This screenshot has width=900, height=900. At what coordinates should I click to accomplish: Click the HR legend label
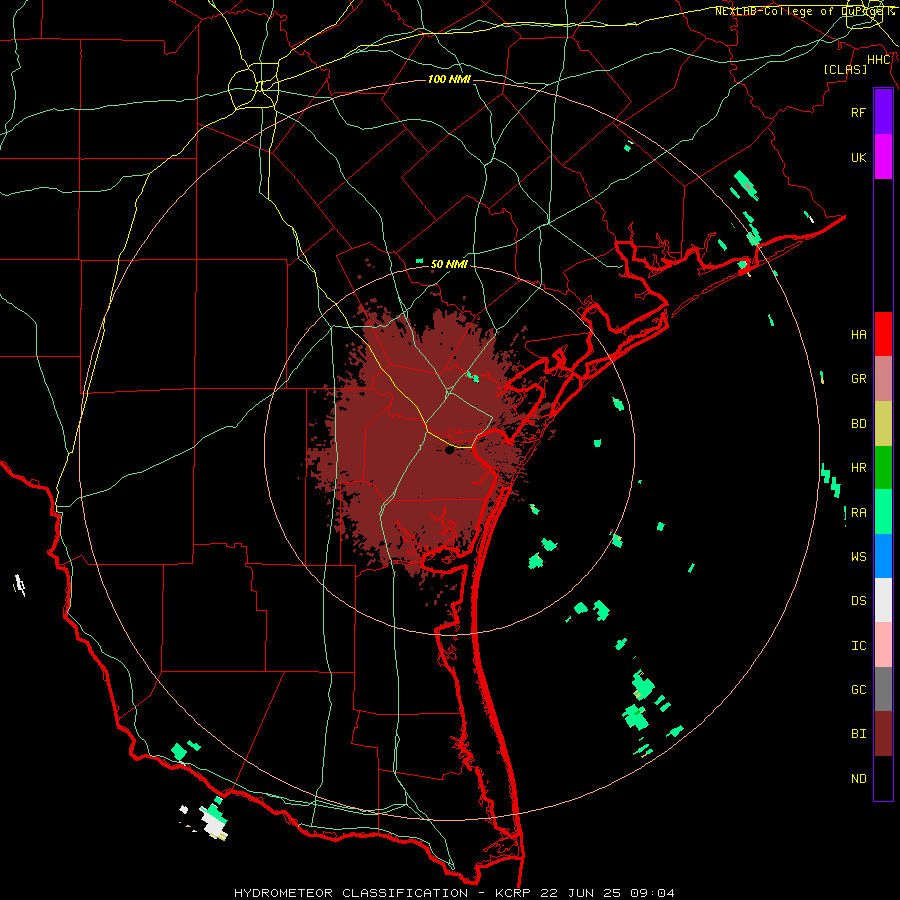858,468
